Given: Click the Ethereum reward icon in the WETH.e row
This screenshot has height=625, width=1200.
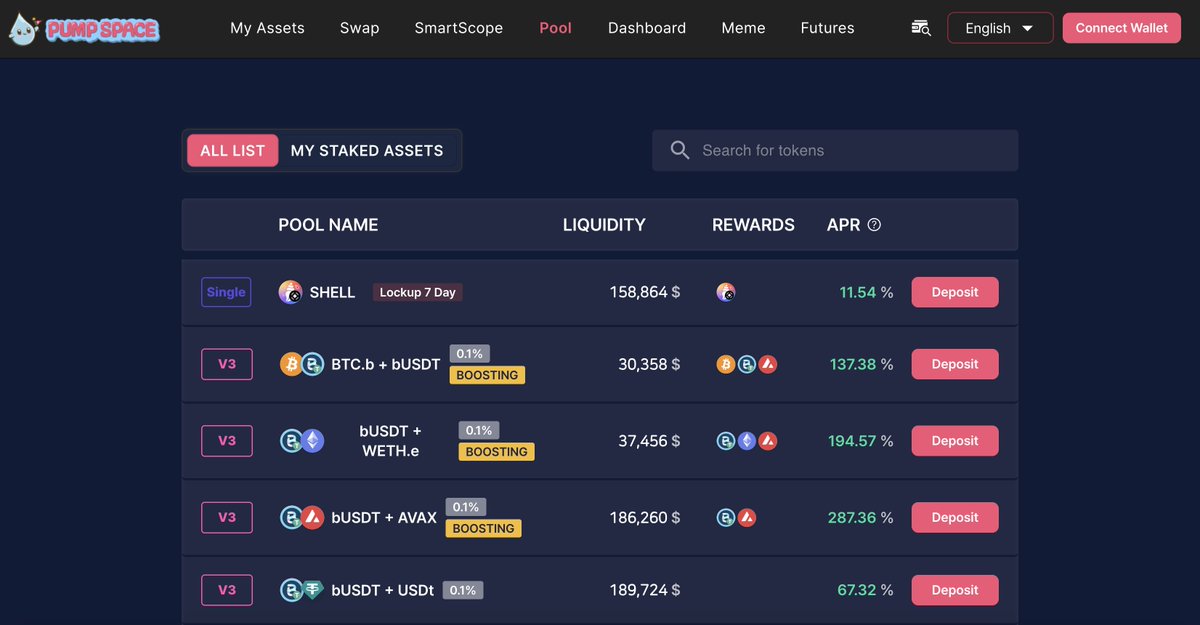Looking at the screenshot, I should point(747,441).
